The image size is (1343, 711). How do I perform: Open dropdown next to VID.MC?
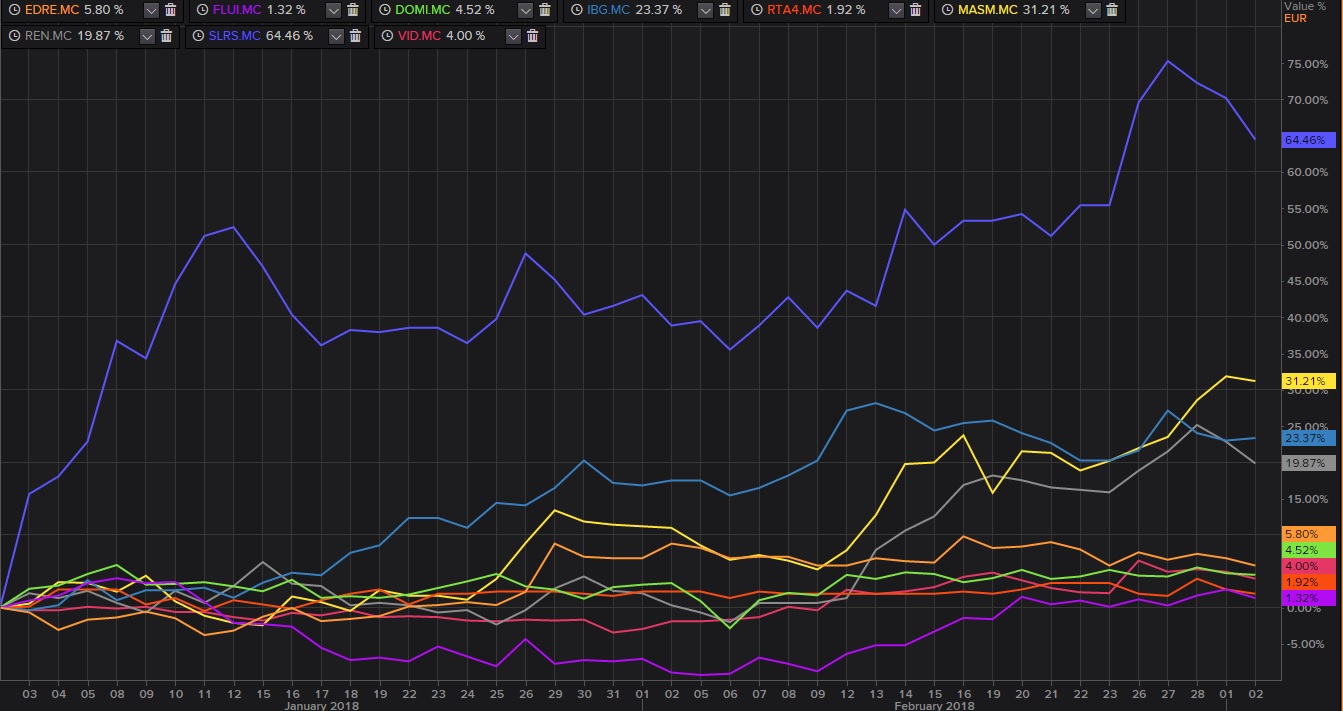(x=513, y=36)
